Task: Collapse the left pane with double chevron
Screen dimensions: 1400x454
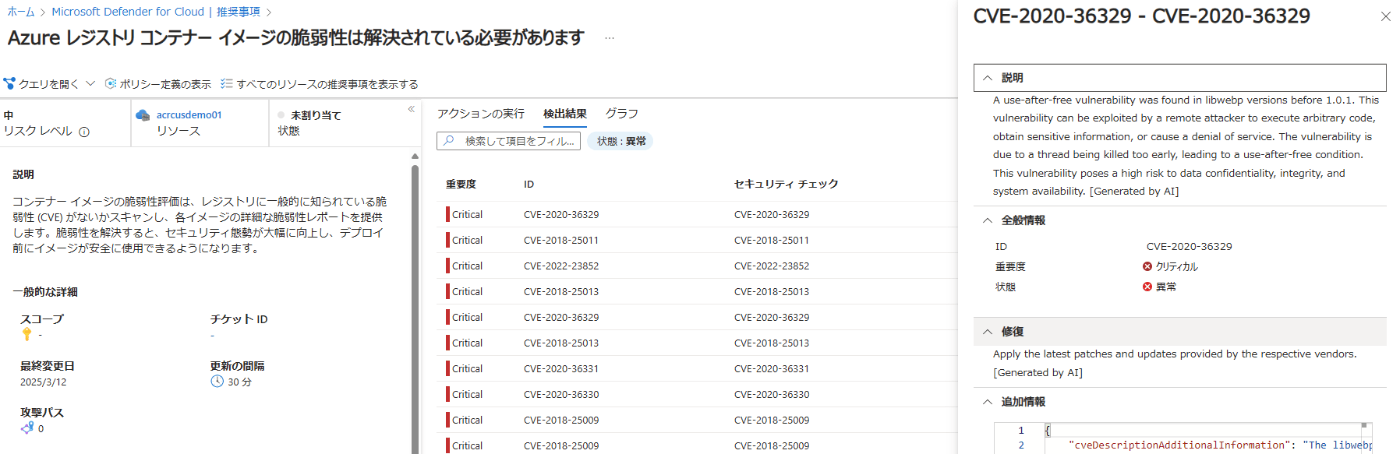Action: tap(411, 109)
